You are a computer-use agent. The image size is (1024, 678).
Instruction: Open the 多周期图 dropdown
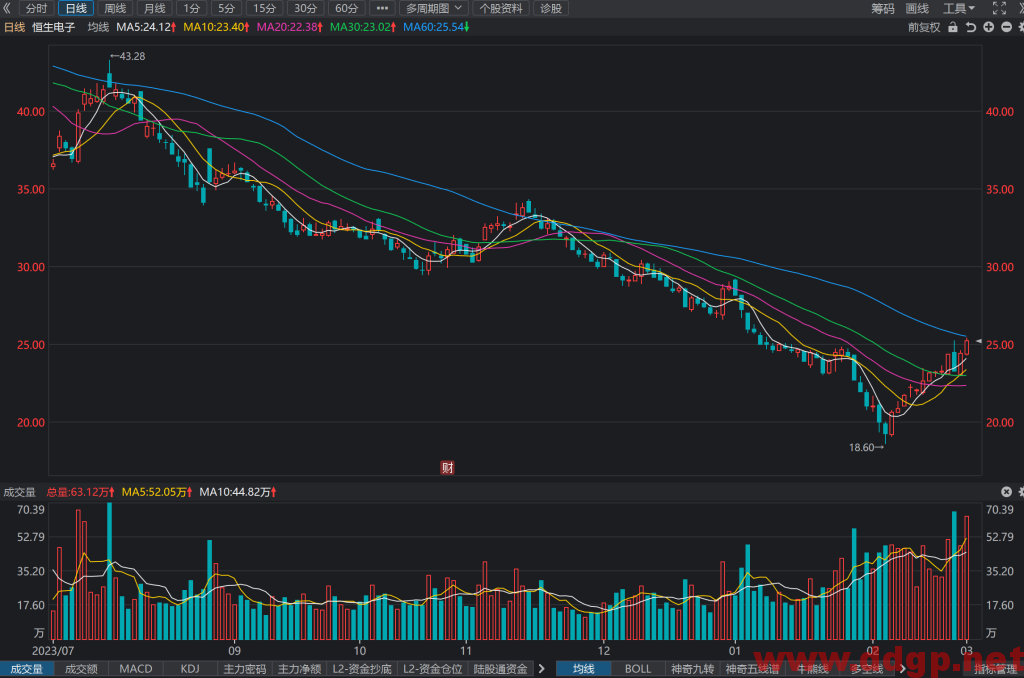[x=434, y=8]
